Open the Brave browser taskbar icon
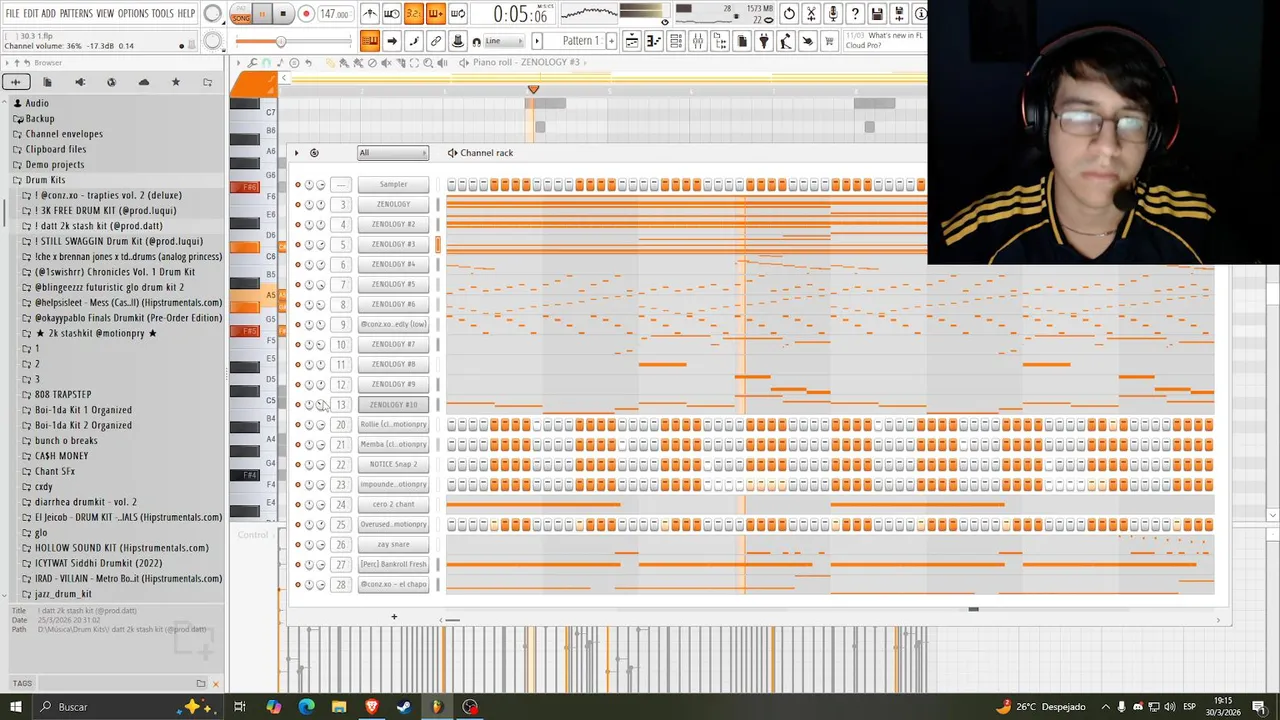The image size is (1280, 720). pos(372,707)
